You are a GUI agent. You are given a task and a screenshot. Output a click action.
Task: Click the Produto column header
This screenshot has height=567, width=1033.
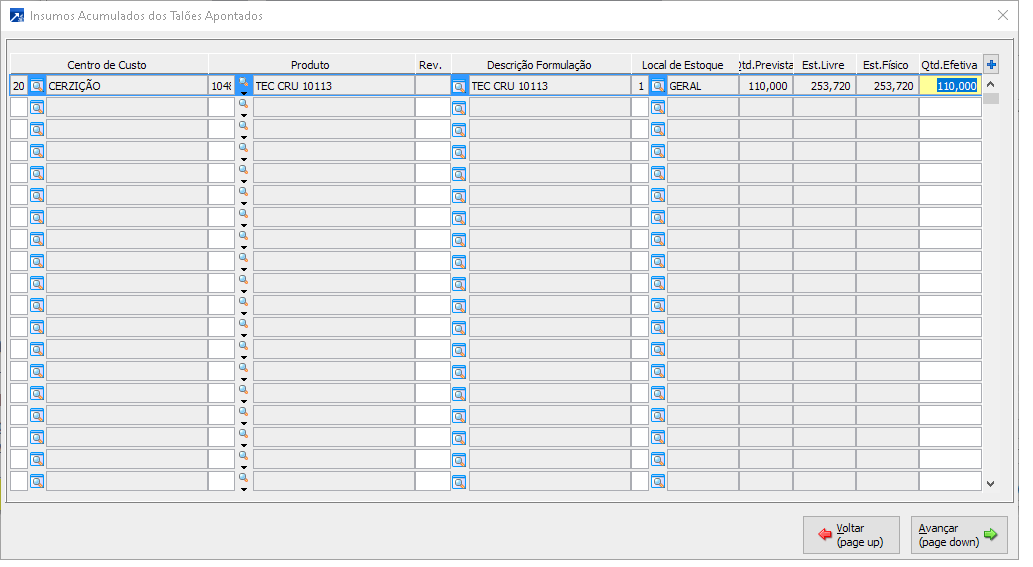(310, 65)
